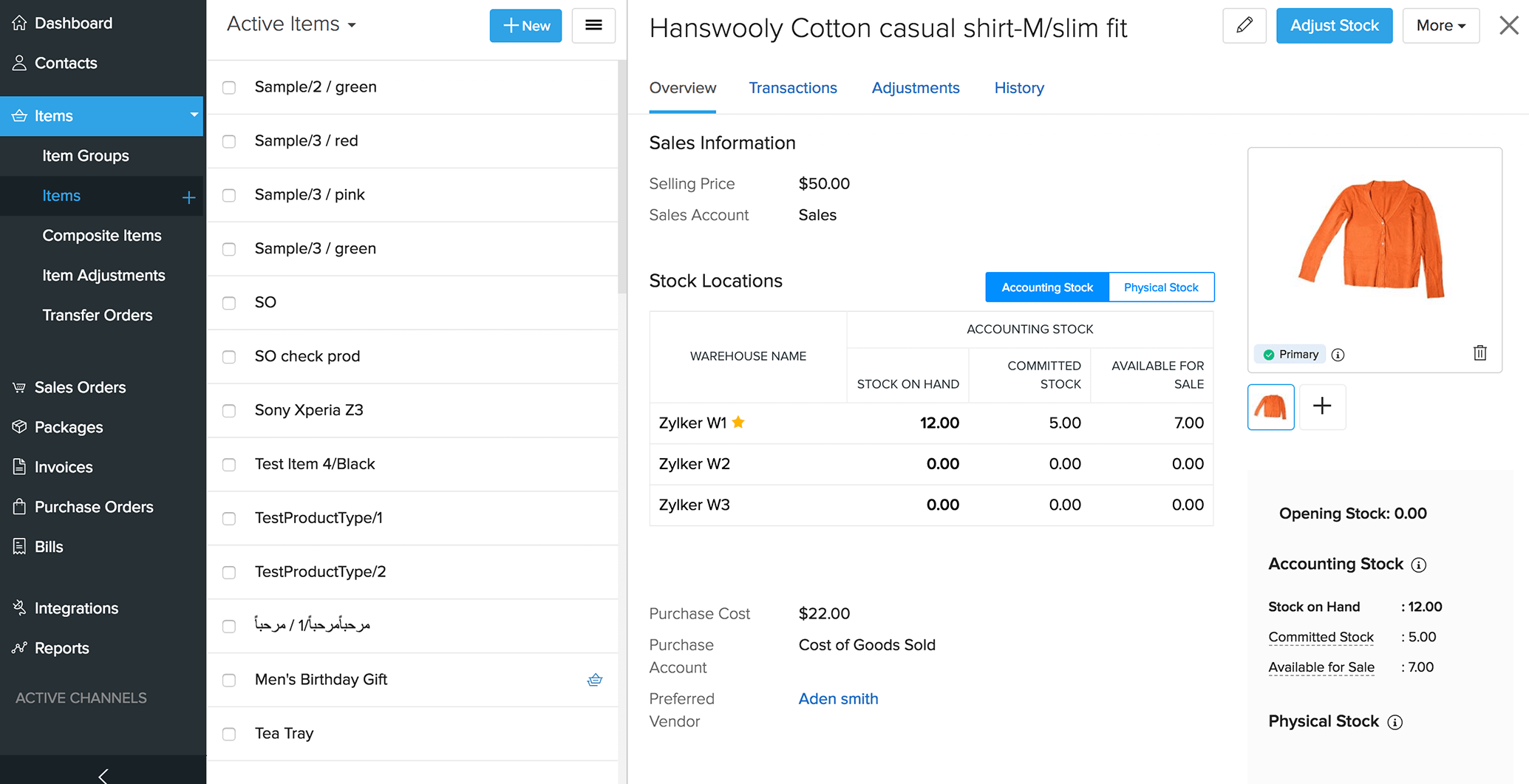Open the History tab
1529x784 pixels.
tap(1018, 88)
